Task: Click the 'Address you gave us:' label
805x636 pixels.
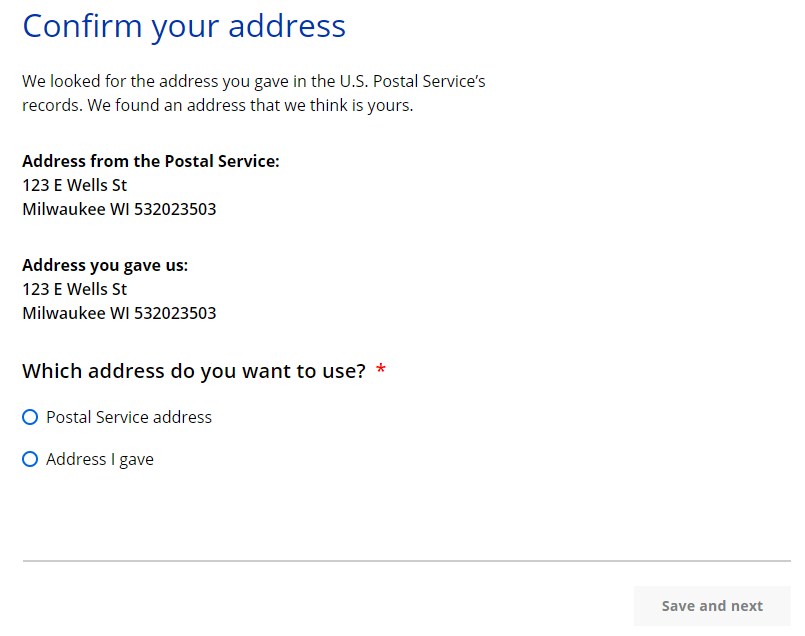Action: [x=105, y=265]
